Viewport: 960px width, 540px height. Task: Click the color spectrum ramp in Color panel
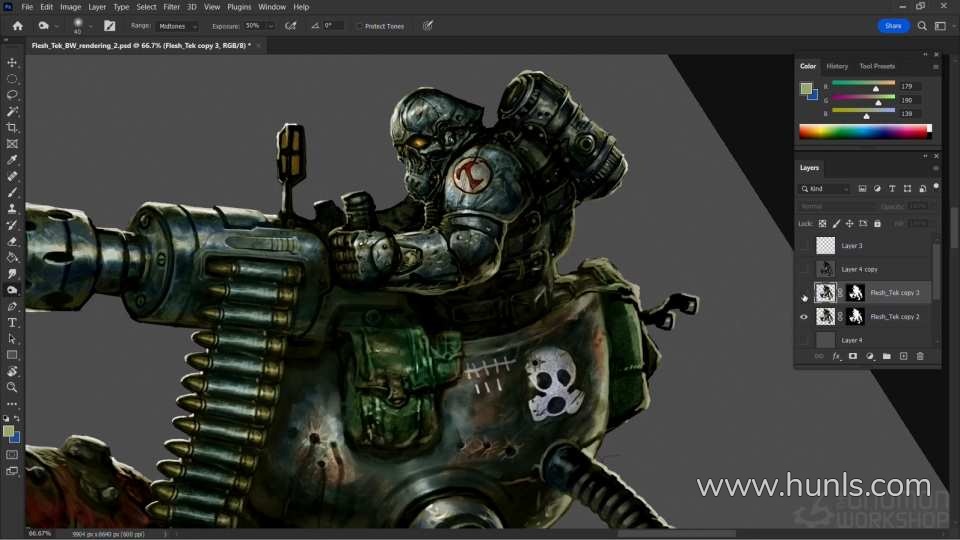coord(864,131)
